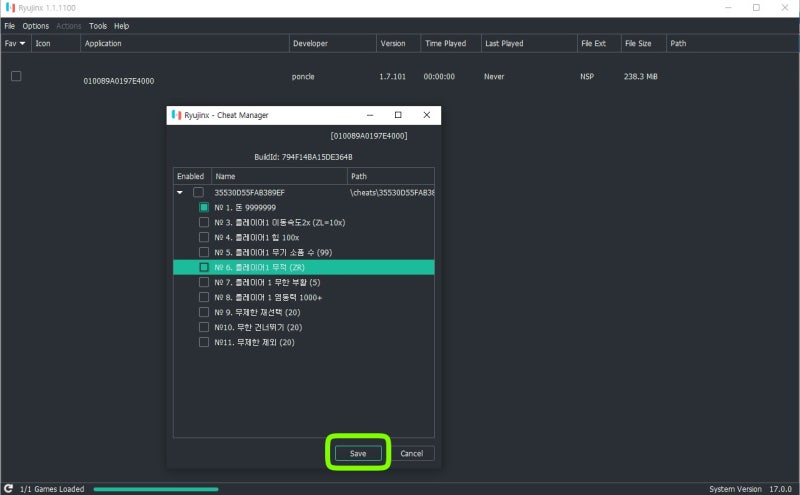Screen dimensions: 800x495
Task: Select the № 3 cheat row text (ZL=10x)
Action: [x=280, y=222]
